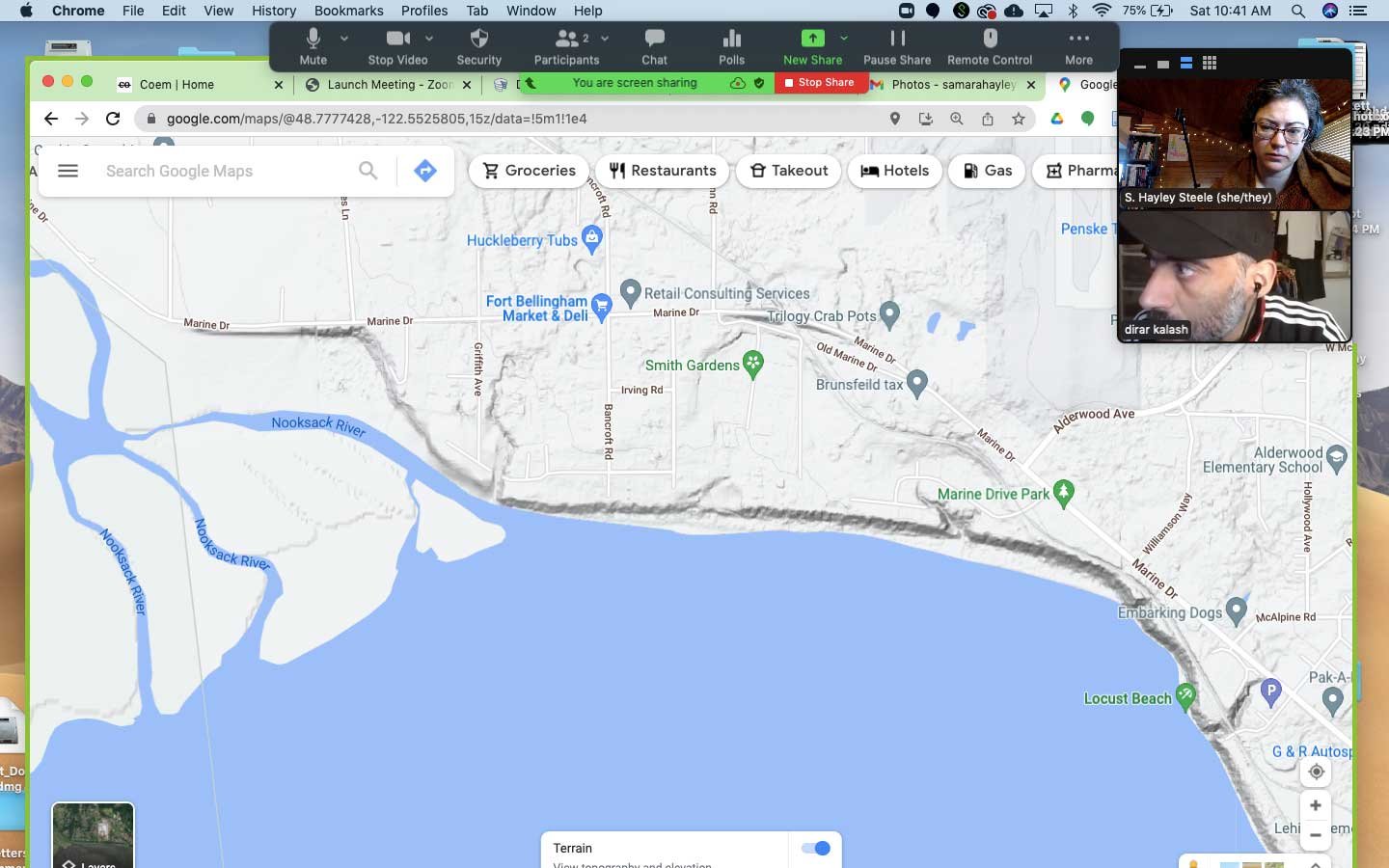Click the Chrome address bar URL
The image size is (1389, 868).
coord(376,119)
